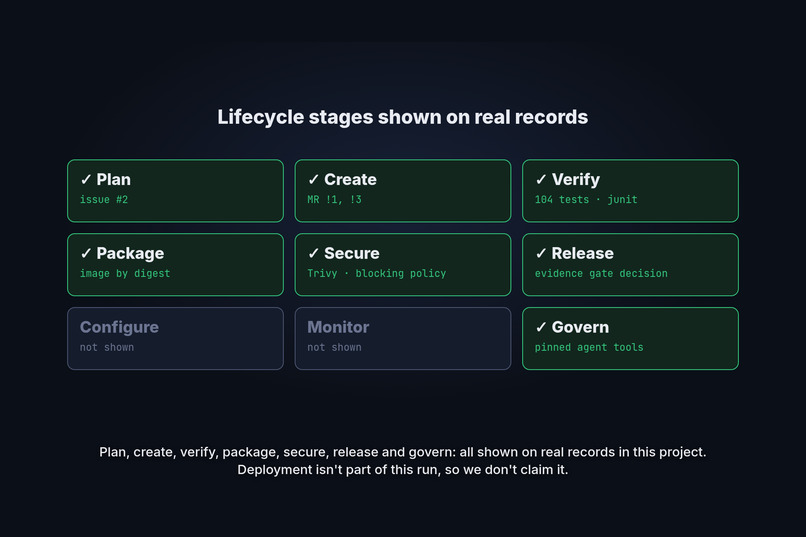Select the Create stage title
806x537 pixels.
pos(350,179)
